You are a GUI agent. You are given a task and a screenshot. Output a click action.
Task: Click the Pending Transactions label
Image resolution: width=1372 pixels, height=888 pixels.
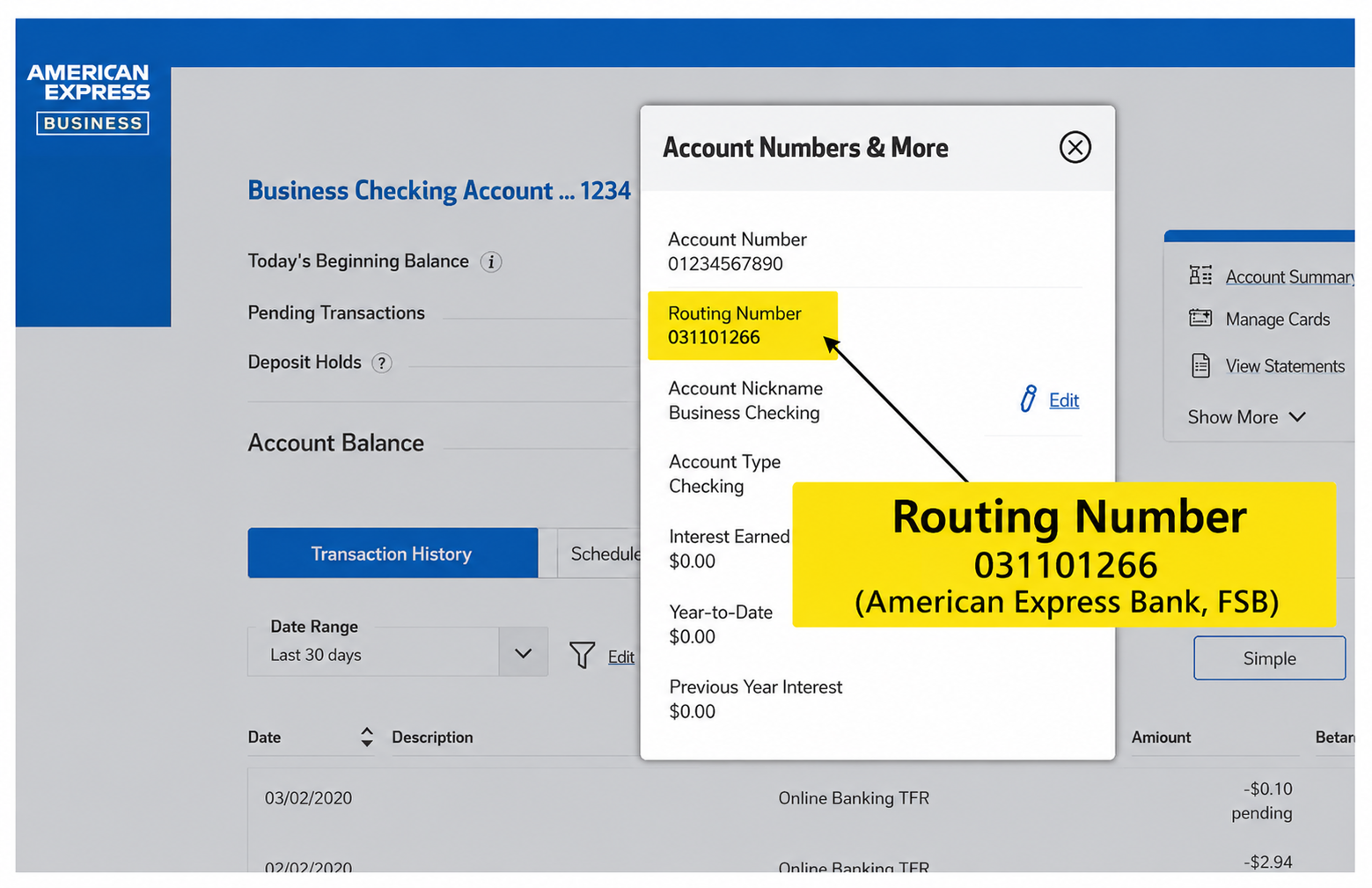(336, 312)
